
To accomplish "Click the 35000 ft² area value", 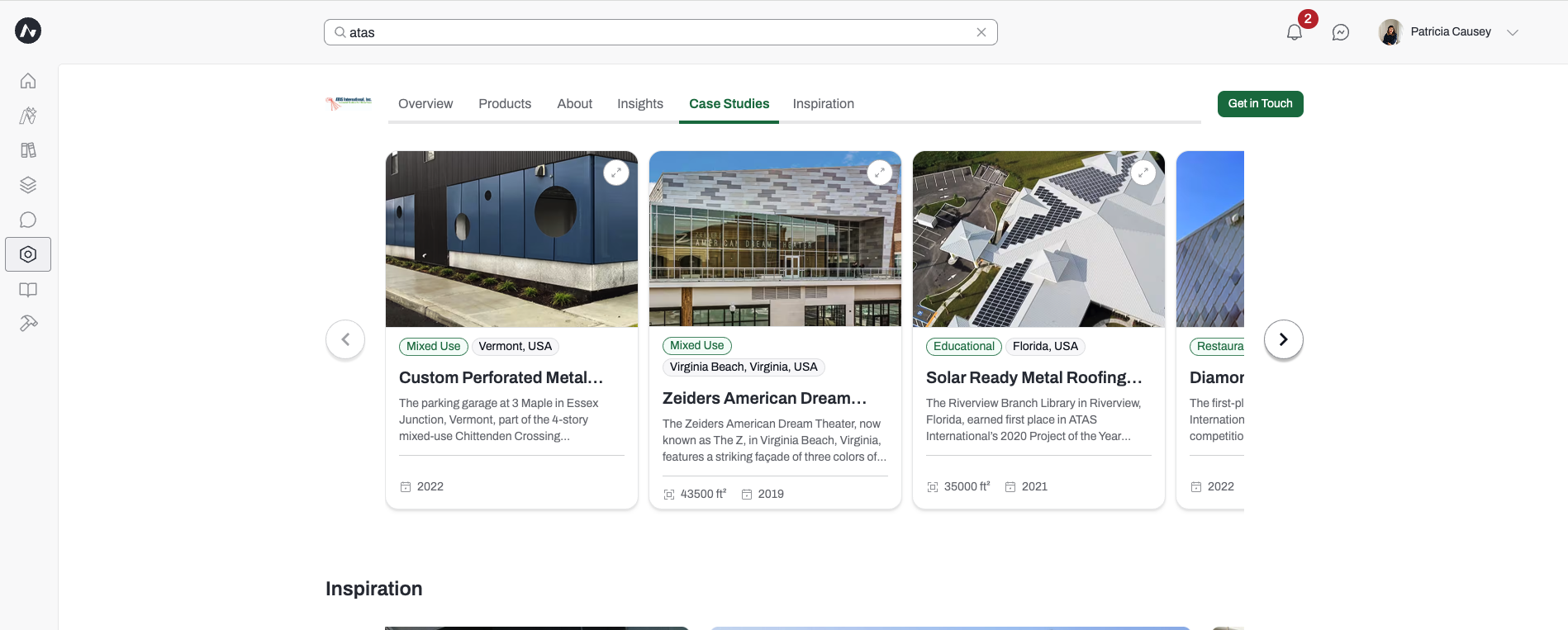I will point(967,486).
